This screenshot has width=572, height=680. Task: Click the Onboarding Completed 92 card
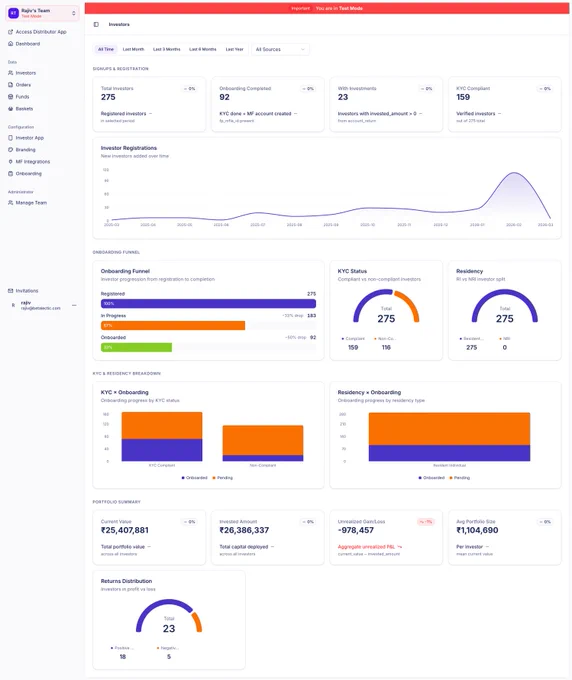[x=268, y=104]
